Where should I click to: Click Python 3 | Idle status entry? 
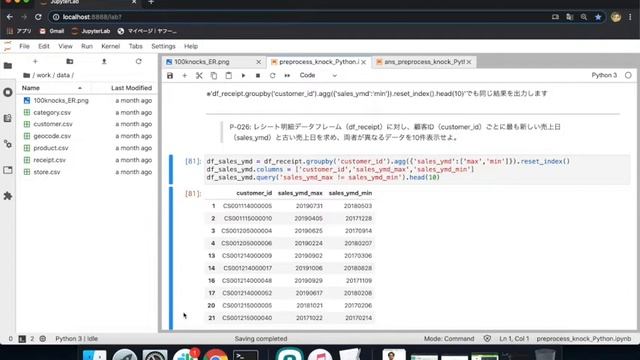pyautogui.click(x=76, y=339)
